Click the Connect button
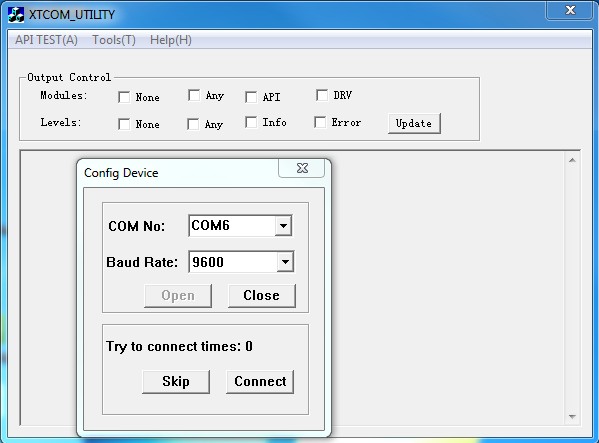 pyautogui.click(x=260, y=381)
